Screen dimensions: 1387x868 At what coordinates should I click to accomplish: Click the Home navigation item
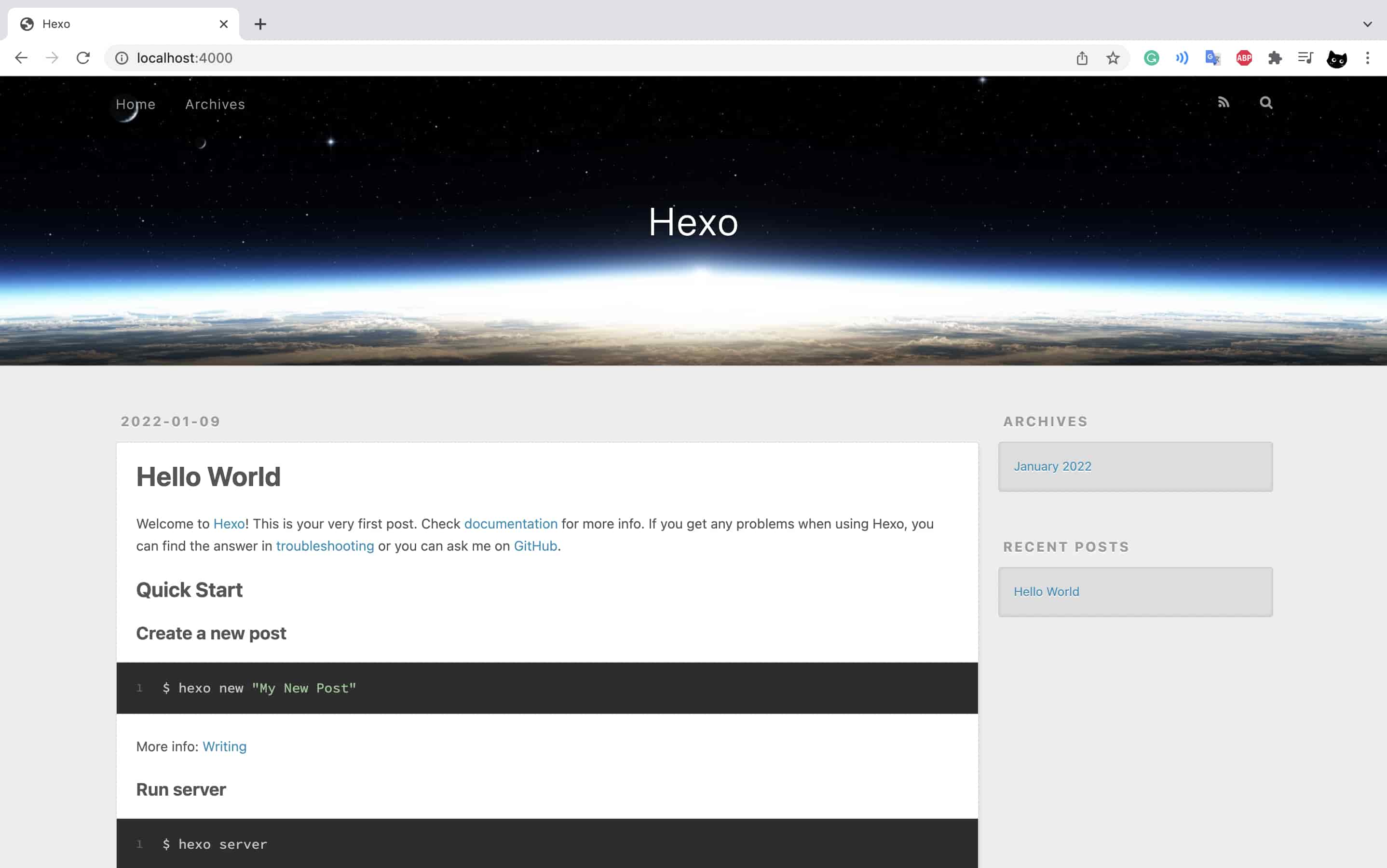coord(136,105)
